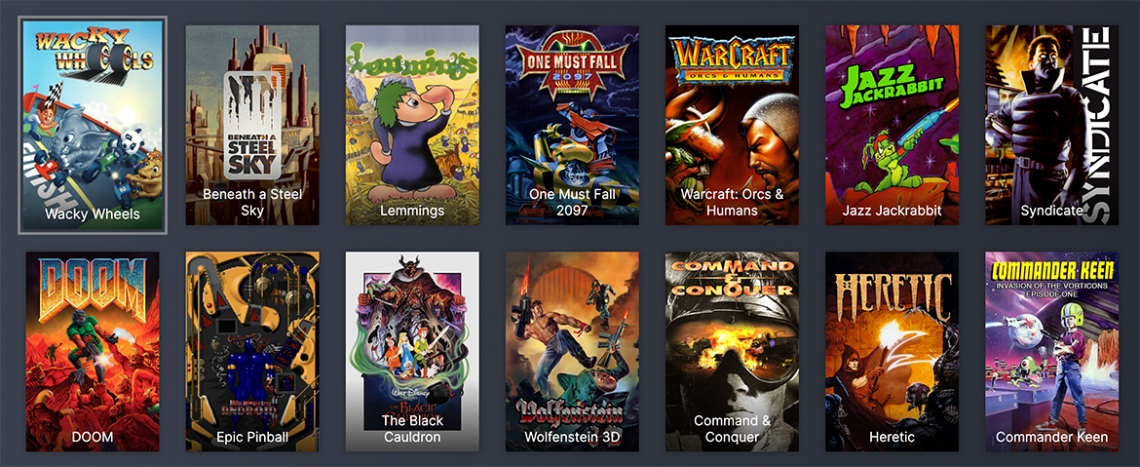The image size is (1140, 467).
Task: Select the DOOM cover
Action: pos(92,351)
